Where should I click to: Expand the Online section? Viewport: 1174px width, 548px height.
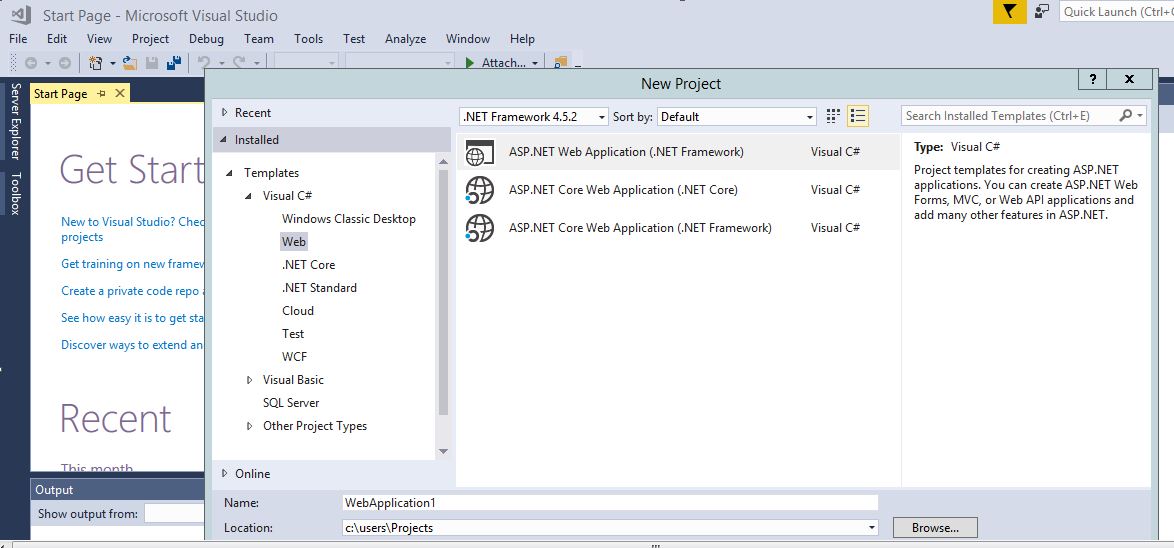pyautogui.click(x=224, y=474)
